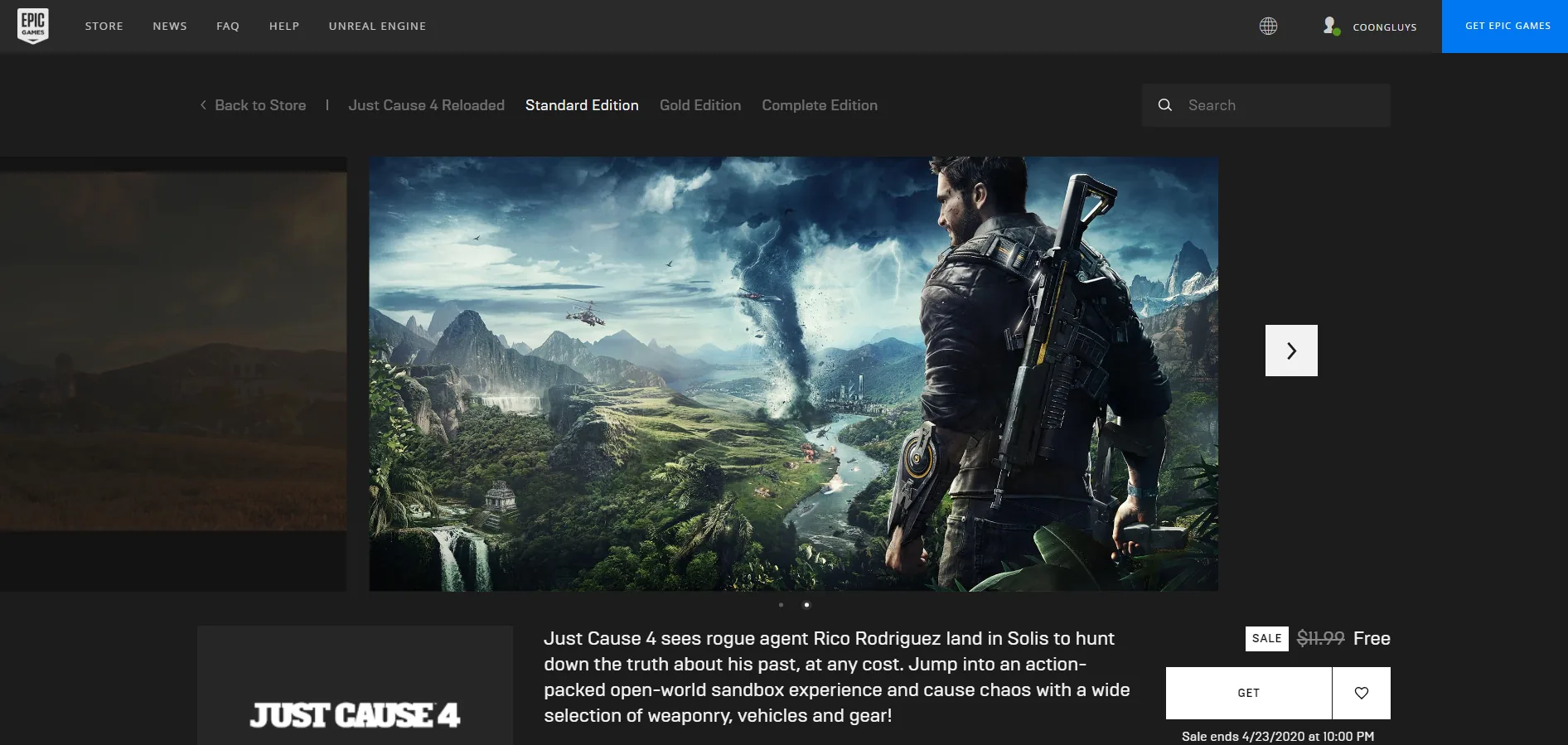This screenshot has height=745, width=1568.
Task: Click the SALE badge
Action: click(x=1267, y=638)
